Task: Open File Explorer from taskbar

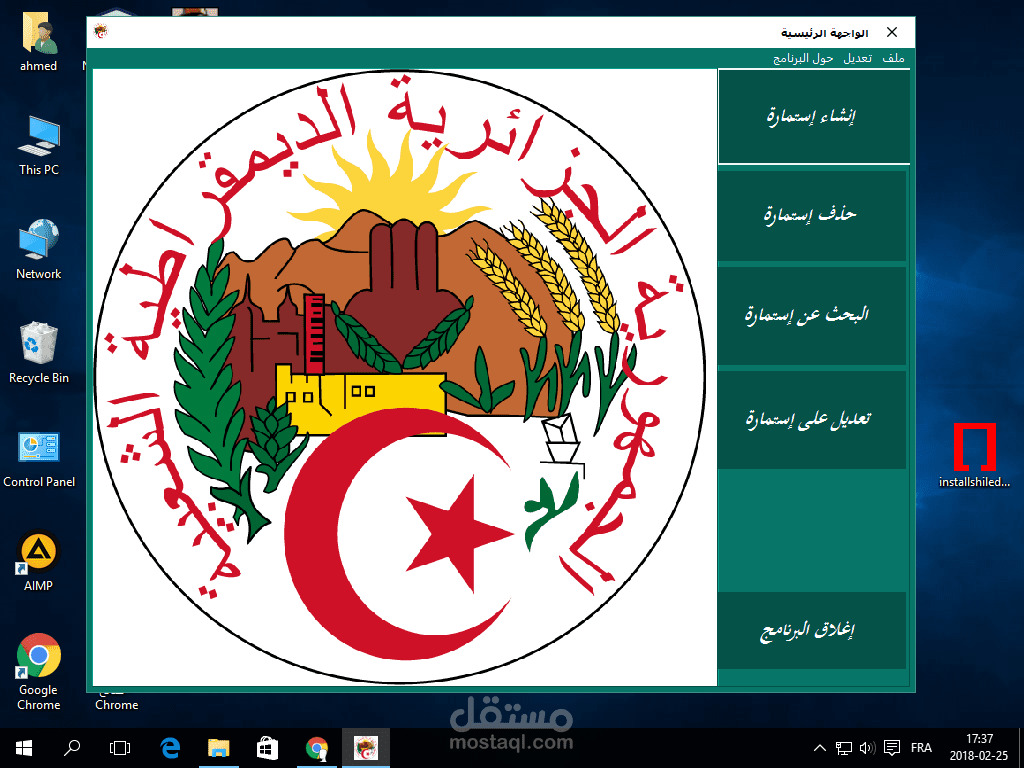Action: 219,748
